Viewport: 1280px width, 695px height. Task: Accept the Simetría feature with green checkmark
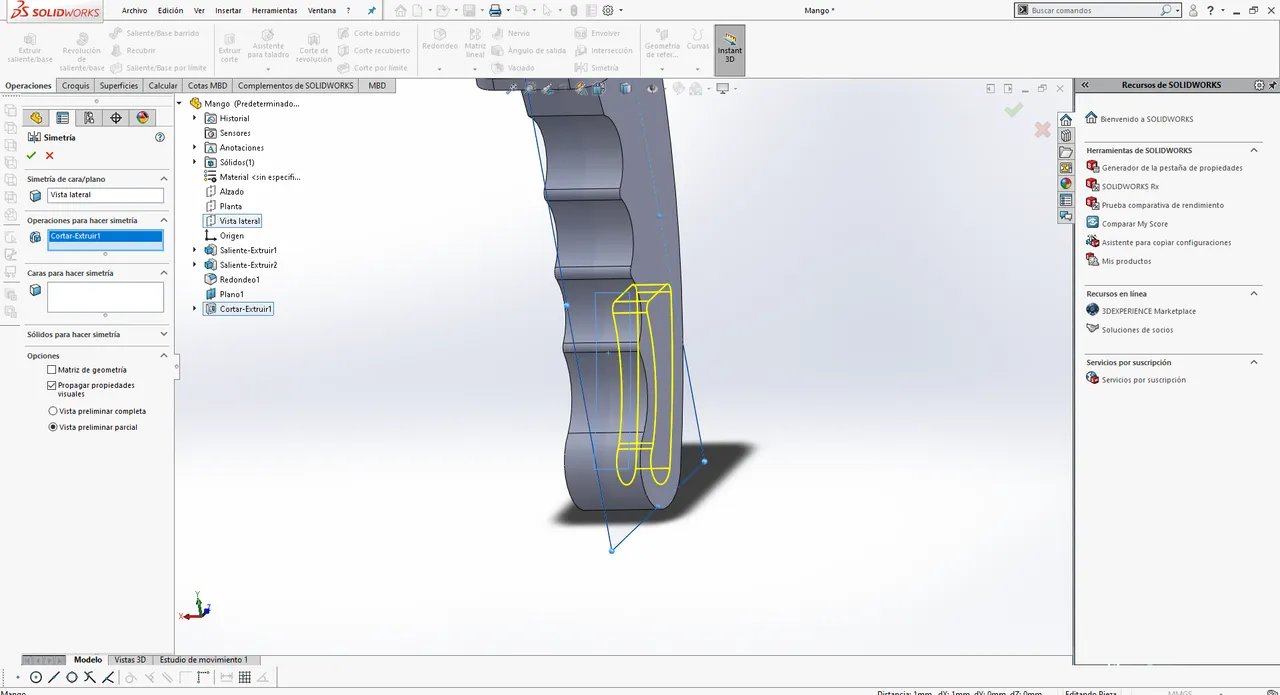[x=31, y=155]
